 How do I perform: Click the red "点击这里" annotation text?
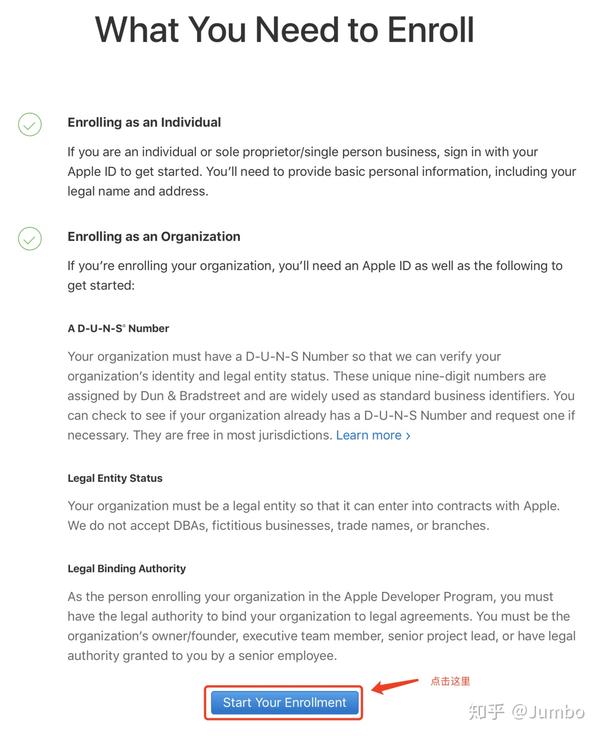tap(450, 681)
